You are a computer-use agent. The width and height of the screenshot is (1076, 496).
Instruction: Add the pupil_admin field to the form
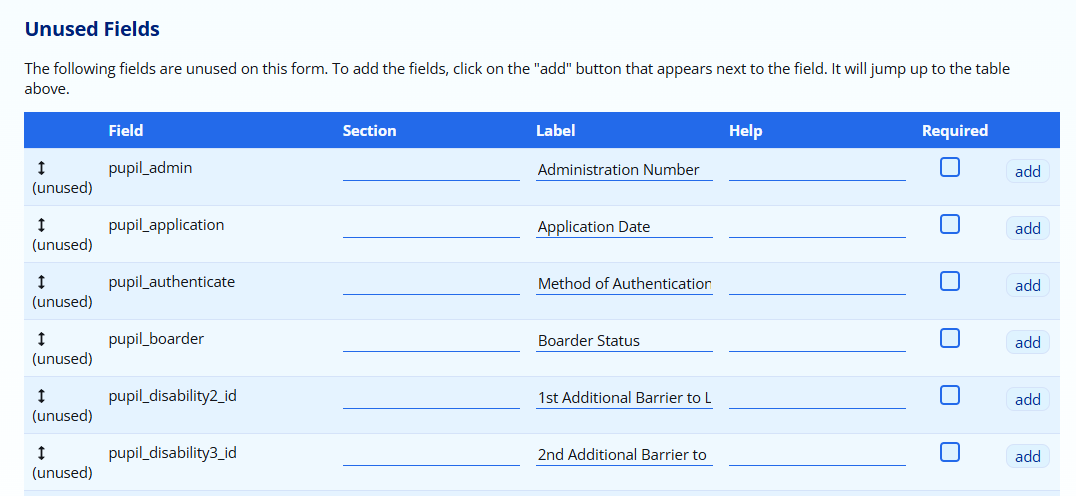coord(1027,171)
